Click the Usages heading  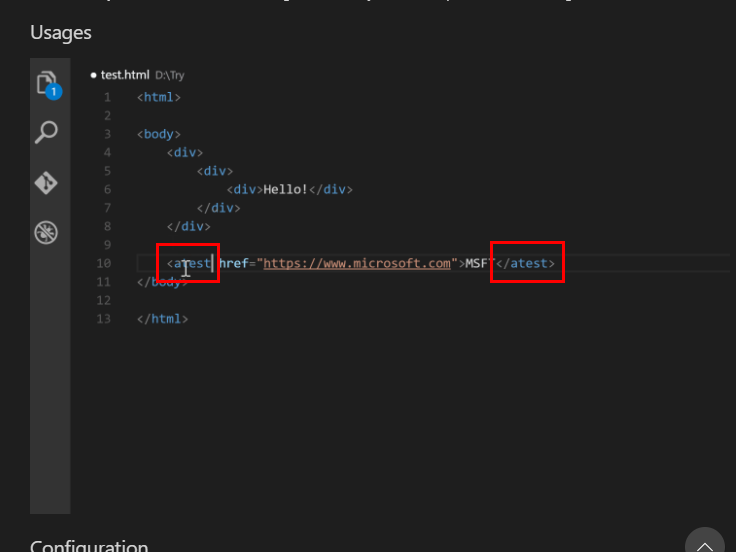61,33
